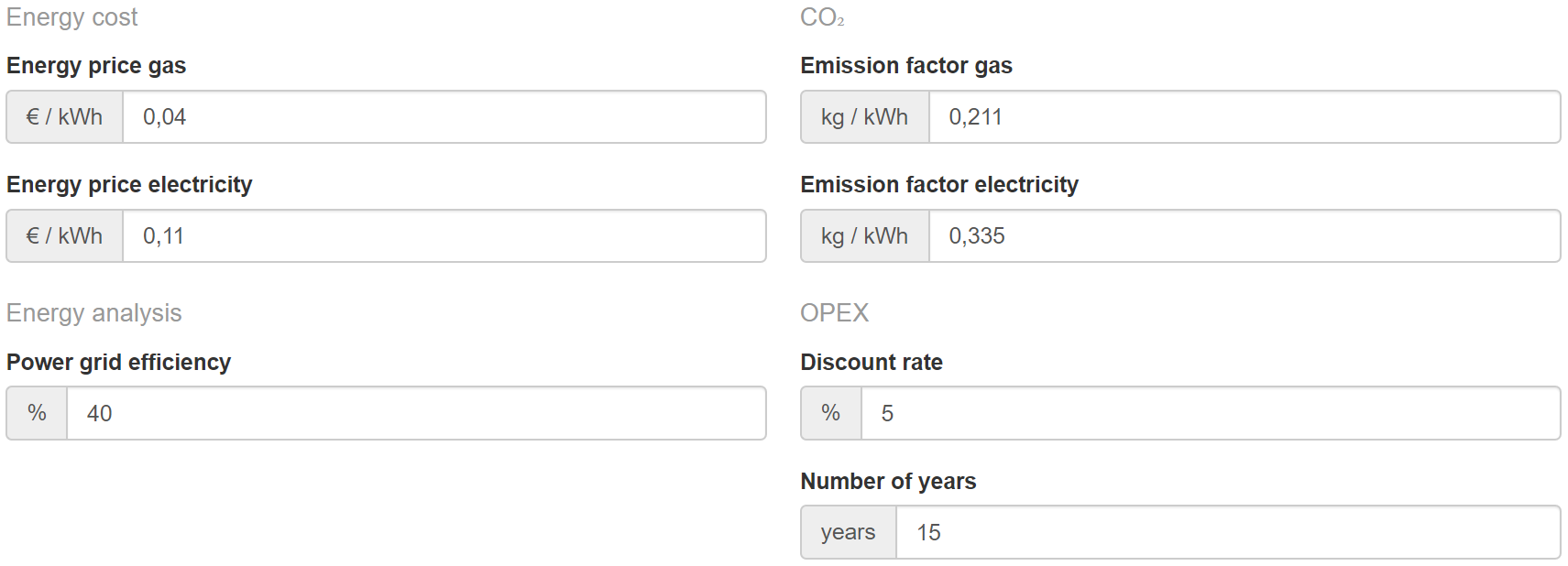Click kg / kWh addon for electricity emission

pyautogui.click(x=864, y=236)
